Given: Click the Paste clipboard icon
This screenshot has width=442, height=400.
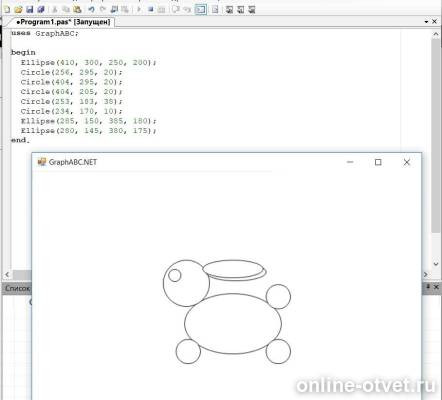Looking at the screenshot, I should click(x=77, y=9).
